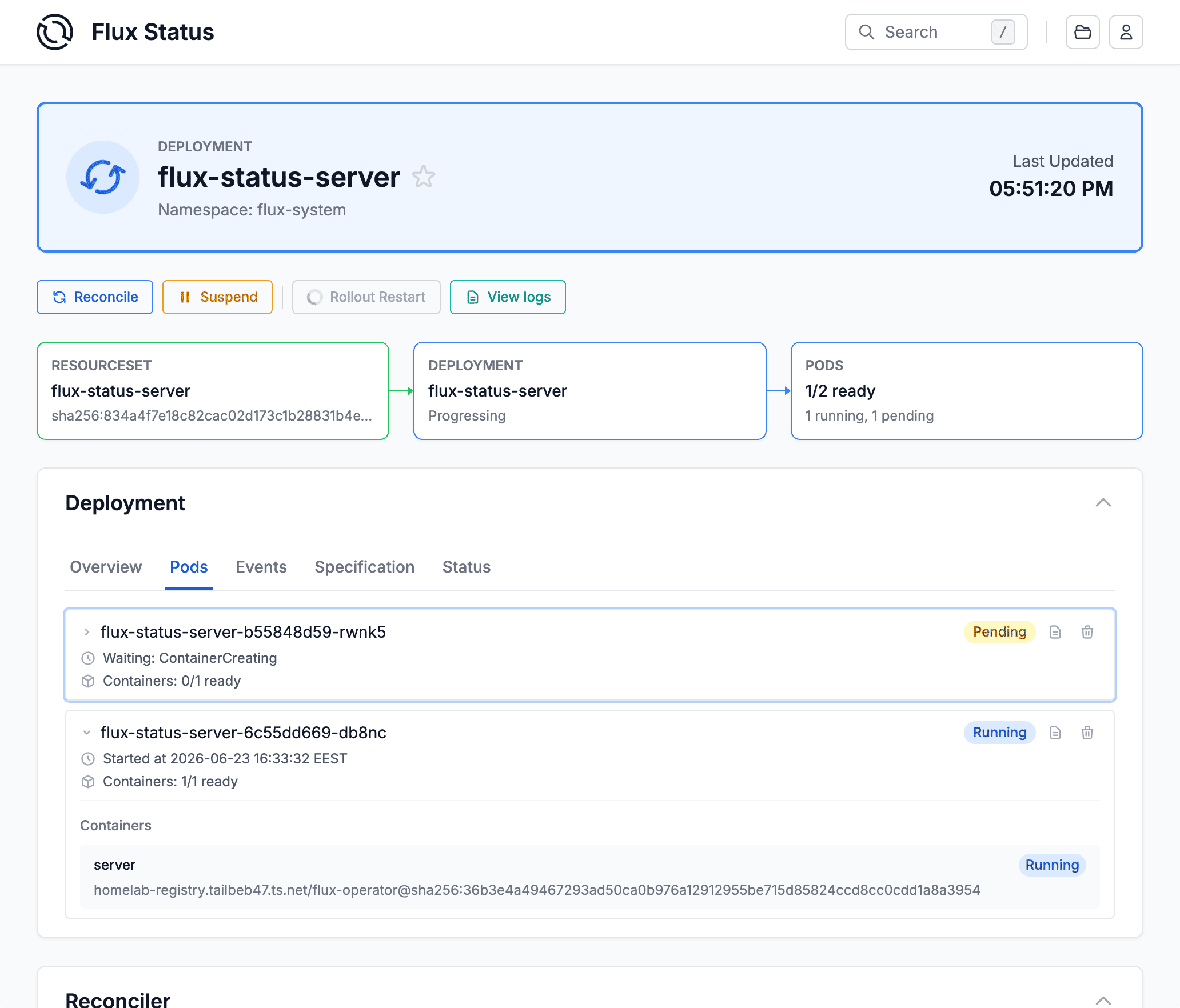Click the Flux Status logo icon

(55, 32)
